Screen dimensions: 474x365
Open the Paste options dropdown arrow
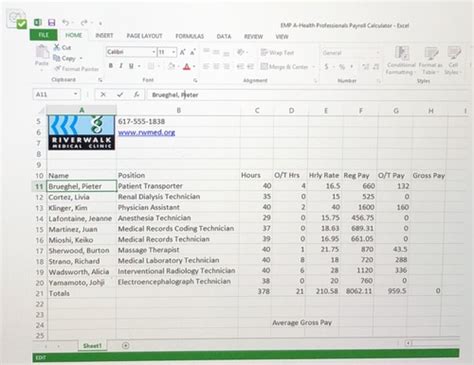(42, 70)
